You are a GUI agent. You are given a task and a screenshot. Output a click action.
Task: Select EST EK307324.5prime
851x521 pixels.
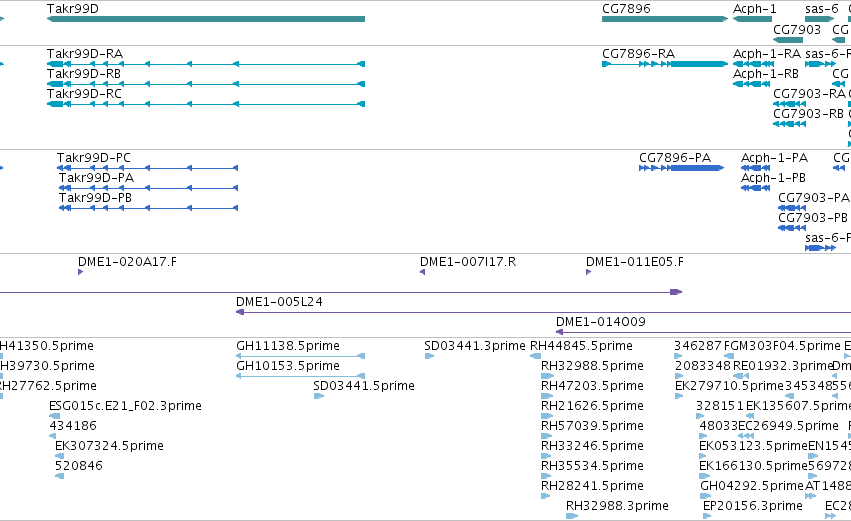point(60,456)
